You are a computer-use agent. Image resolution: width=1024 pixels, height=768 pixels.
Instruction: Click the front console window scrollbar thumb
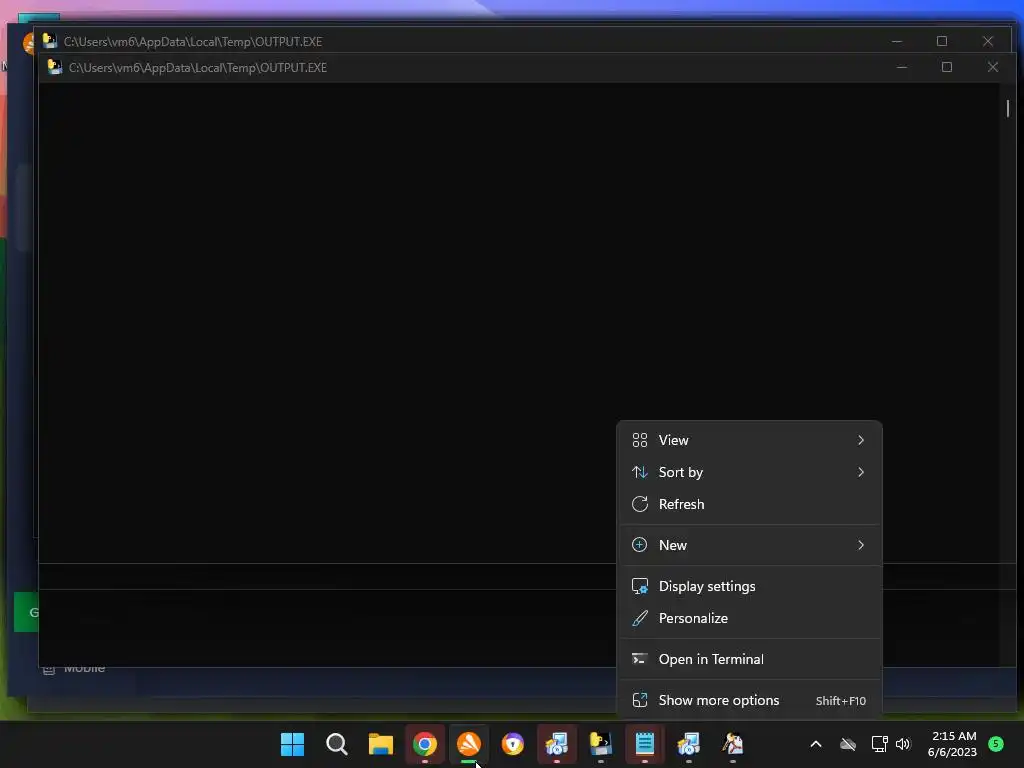1008,108
